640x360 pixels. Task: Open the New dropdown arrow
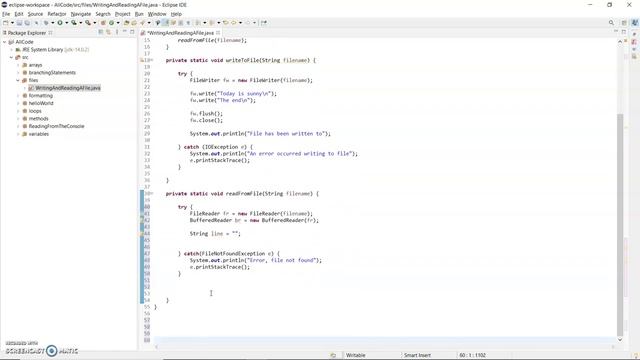point(12,23)
